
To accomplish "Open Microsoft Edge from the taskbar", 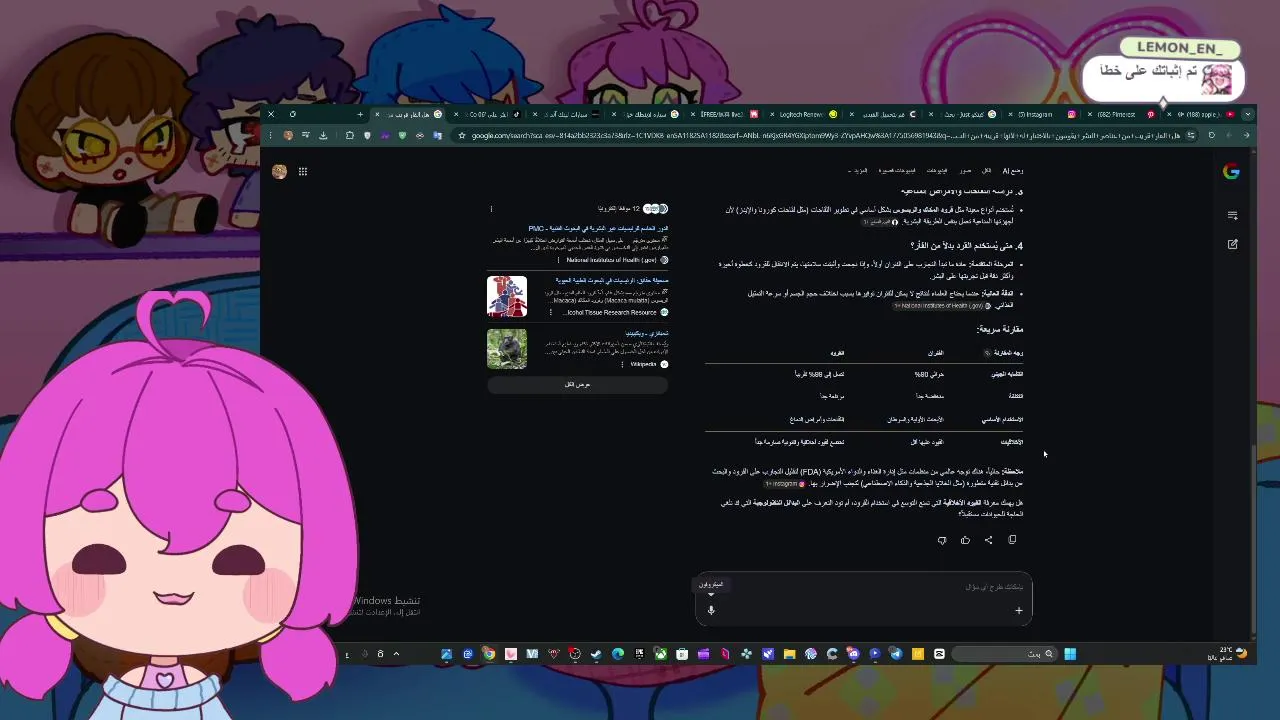I will point(618,654).
